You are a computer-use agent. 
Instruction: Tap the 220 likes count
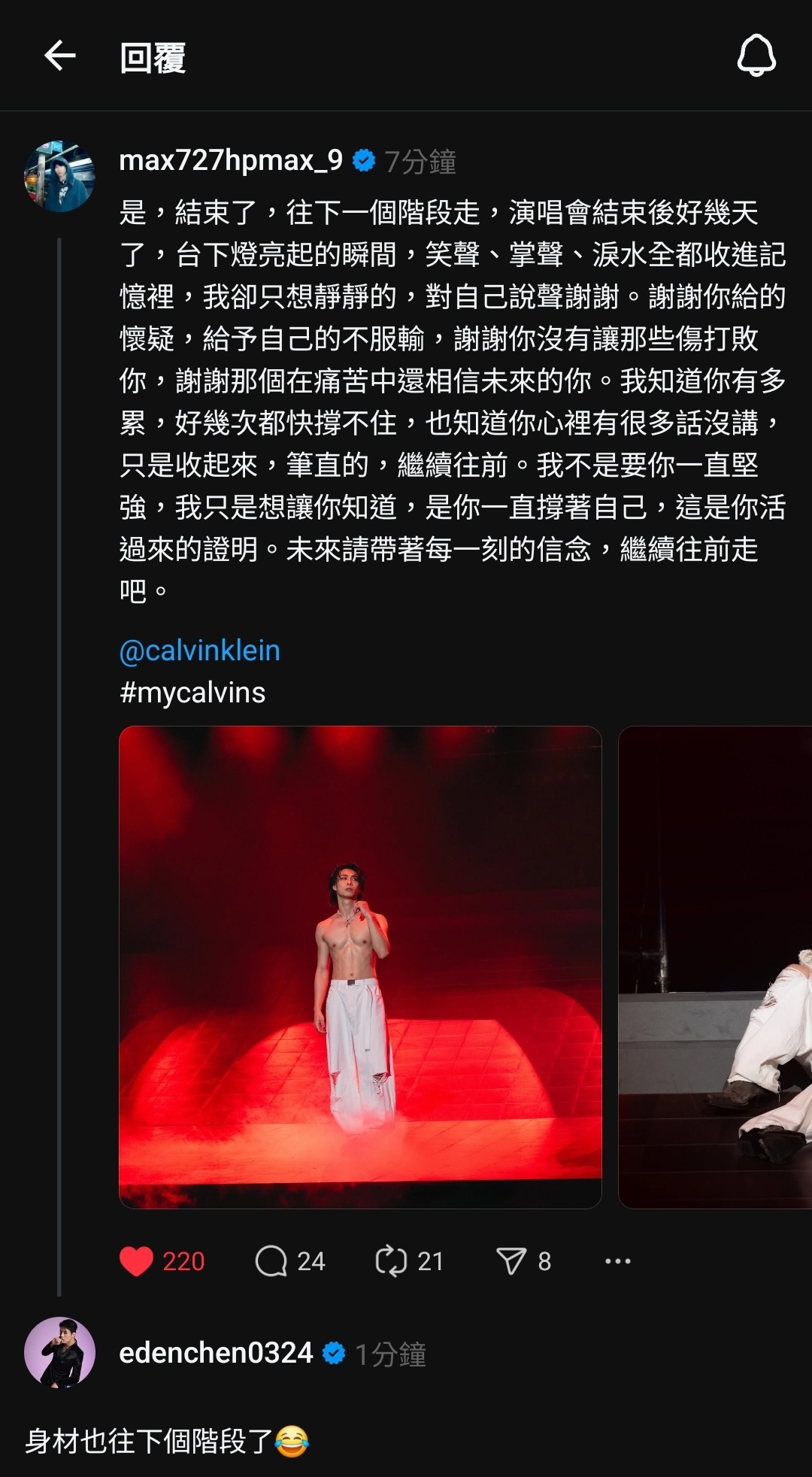coord(183,1261)
